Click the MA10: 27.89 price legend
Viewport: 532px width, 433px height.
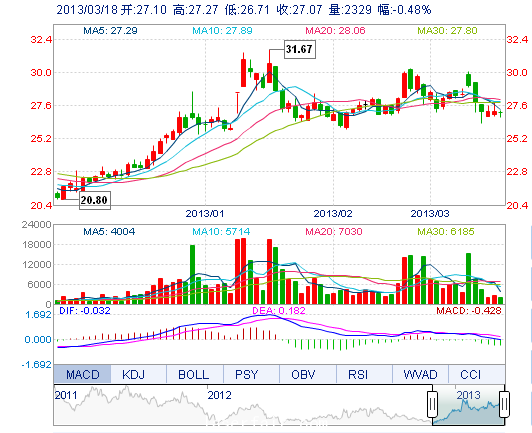222,31
